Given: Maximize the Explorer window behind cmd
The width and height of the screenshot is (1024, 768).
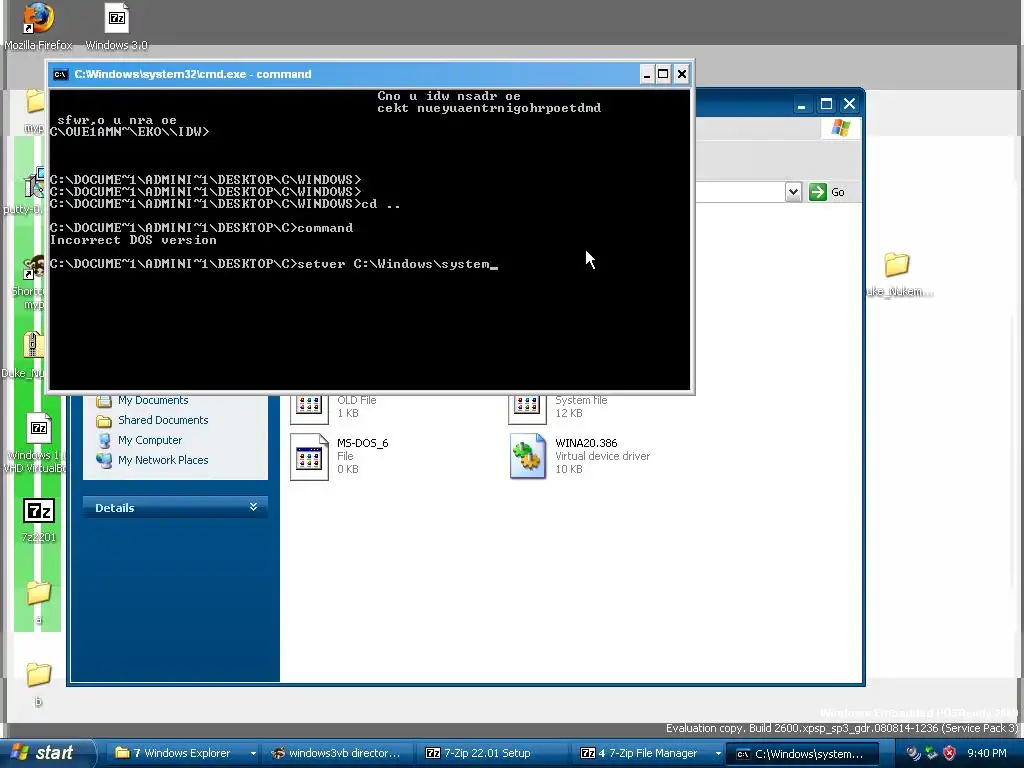Looking at the screenshot, I should pos(826,104).
